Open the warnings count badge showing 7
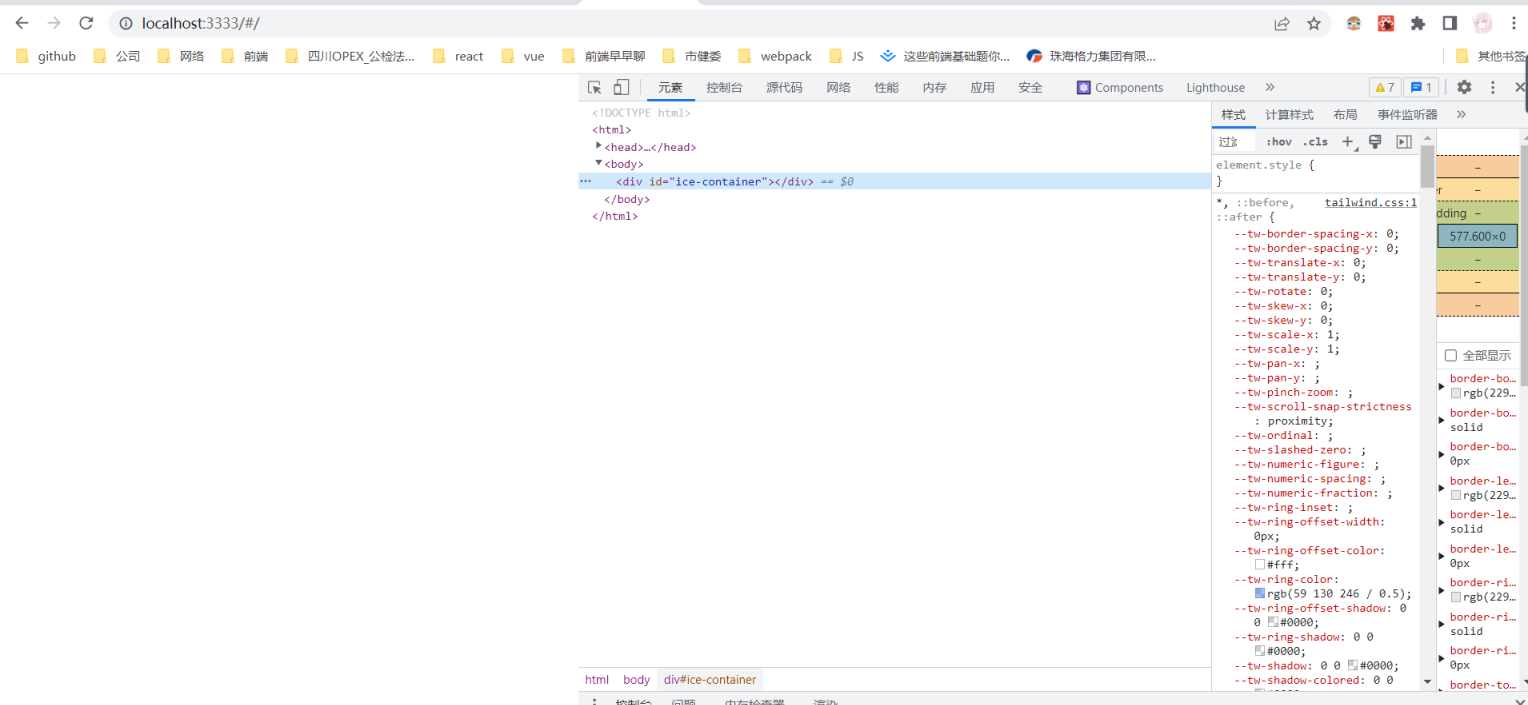The width and height of the screenshot is (1528, 705). [x=1384, y=87]
